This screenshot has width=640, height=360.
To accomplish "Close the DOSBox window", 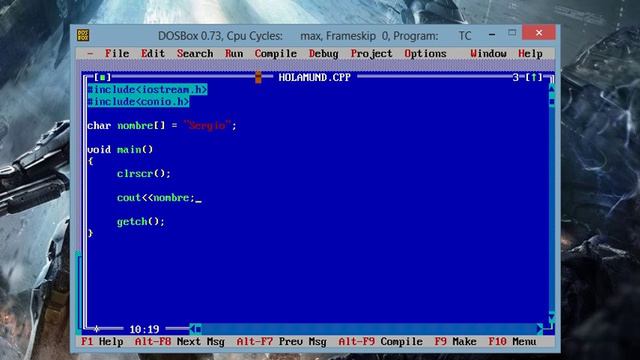I will pos(539,33).
